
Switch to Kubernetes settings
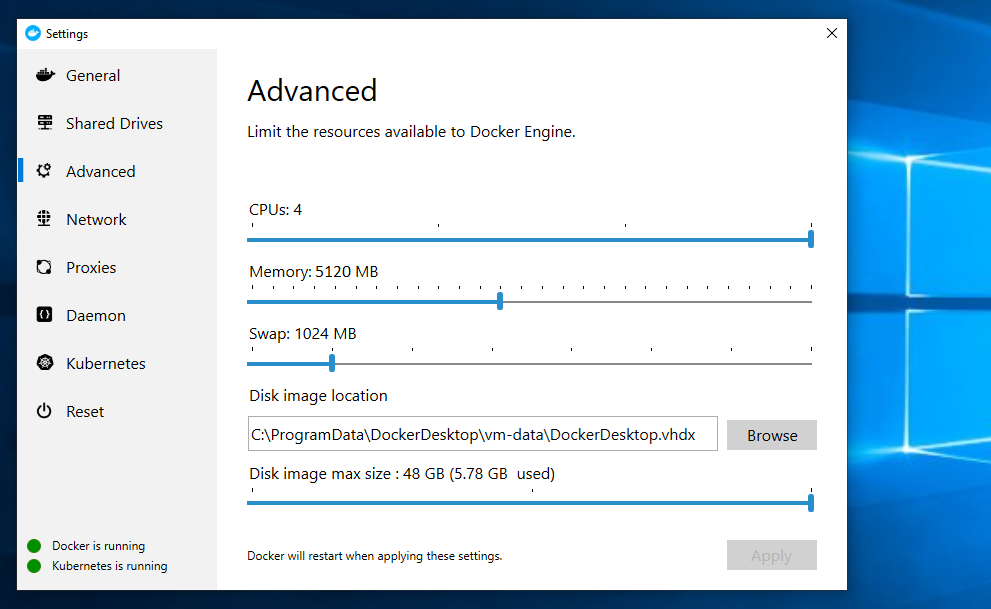[117, 363]
